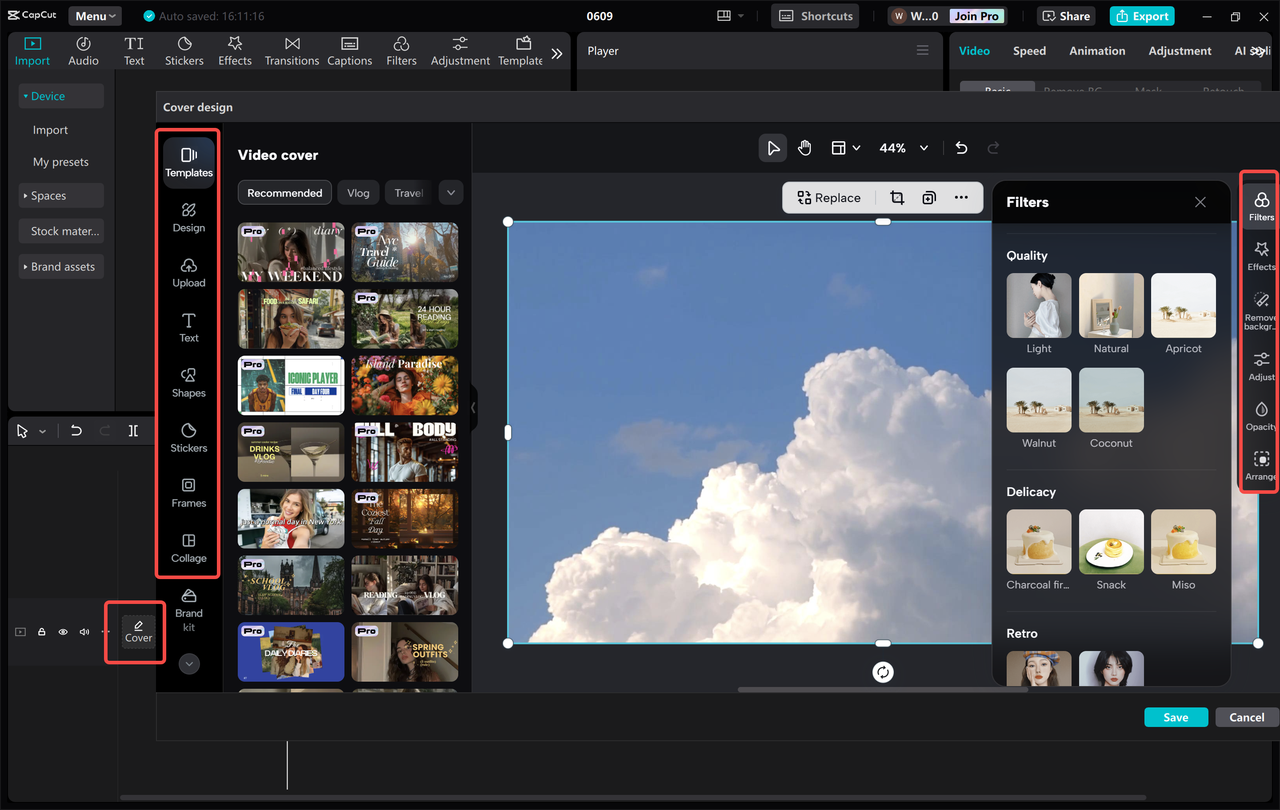Click the Replace button above the image
This screenshot has height=810, width=1280.
829,197
